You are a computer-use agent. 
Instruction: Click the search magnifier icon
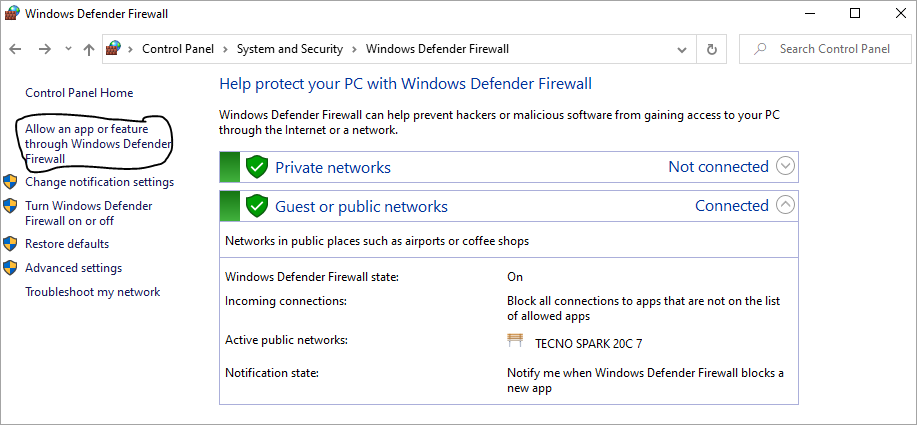pos(760,49)
